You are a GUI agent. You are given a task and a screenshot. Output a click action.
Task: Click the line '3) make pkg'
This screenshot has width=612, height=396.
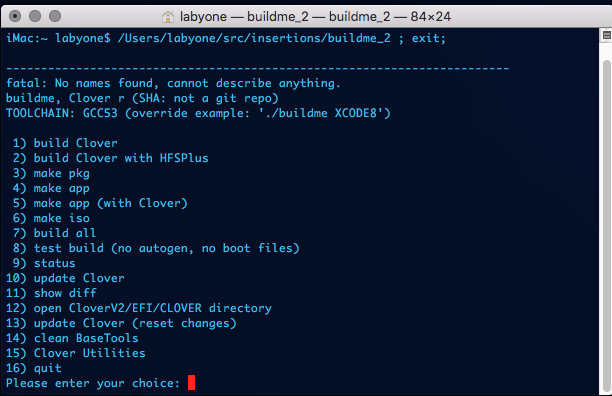click(51, 173)
